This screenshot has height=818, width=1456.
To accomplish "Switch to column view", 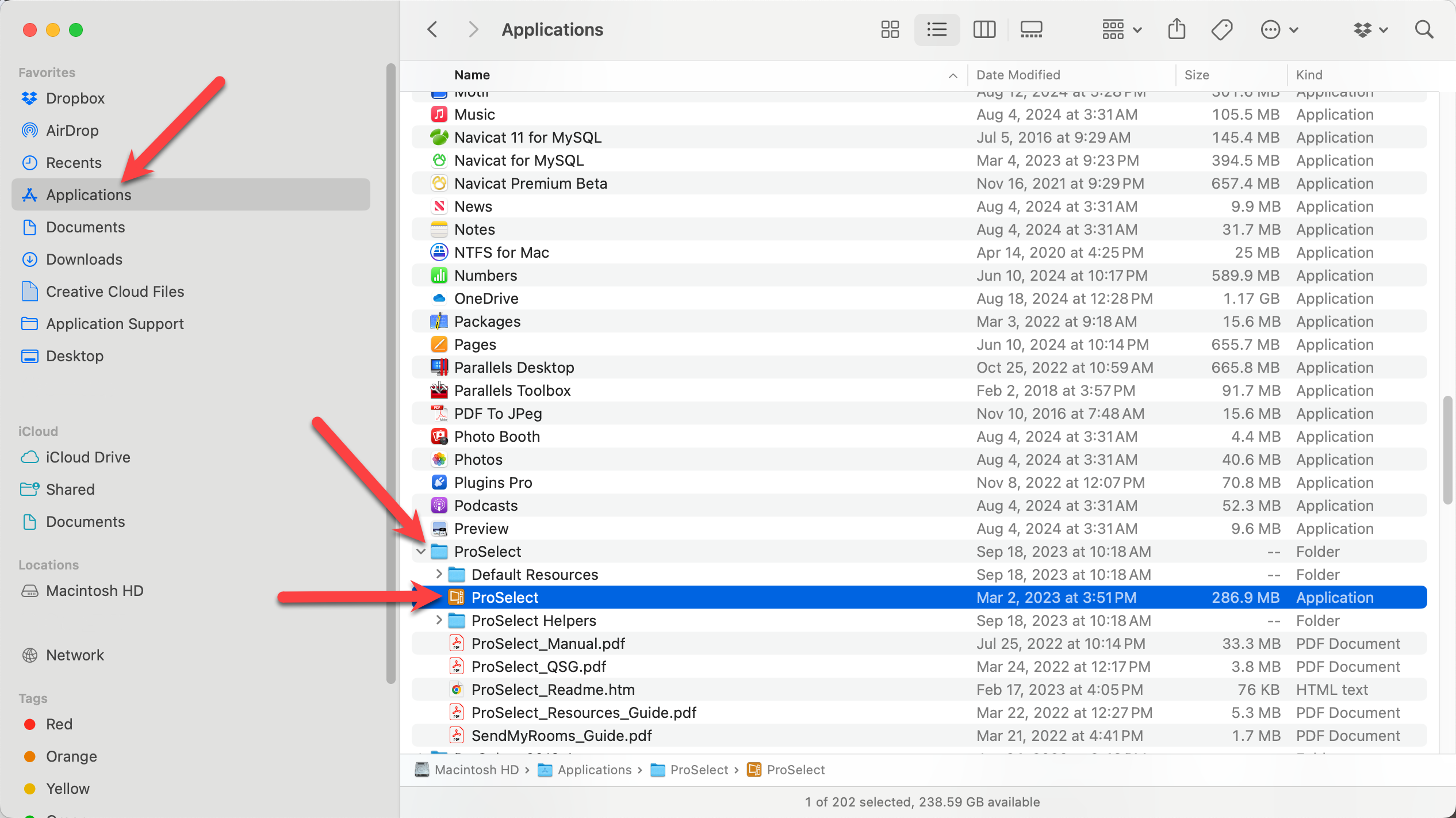I will click(x=984, y=29).
